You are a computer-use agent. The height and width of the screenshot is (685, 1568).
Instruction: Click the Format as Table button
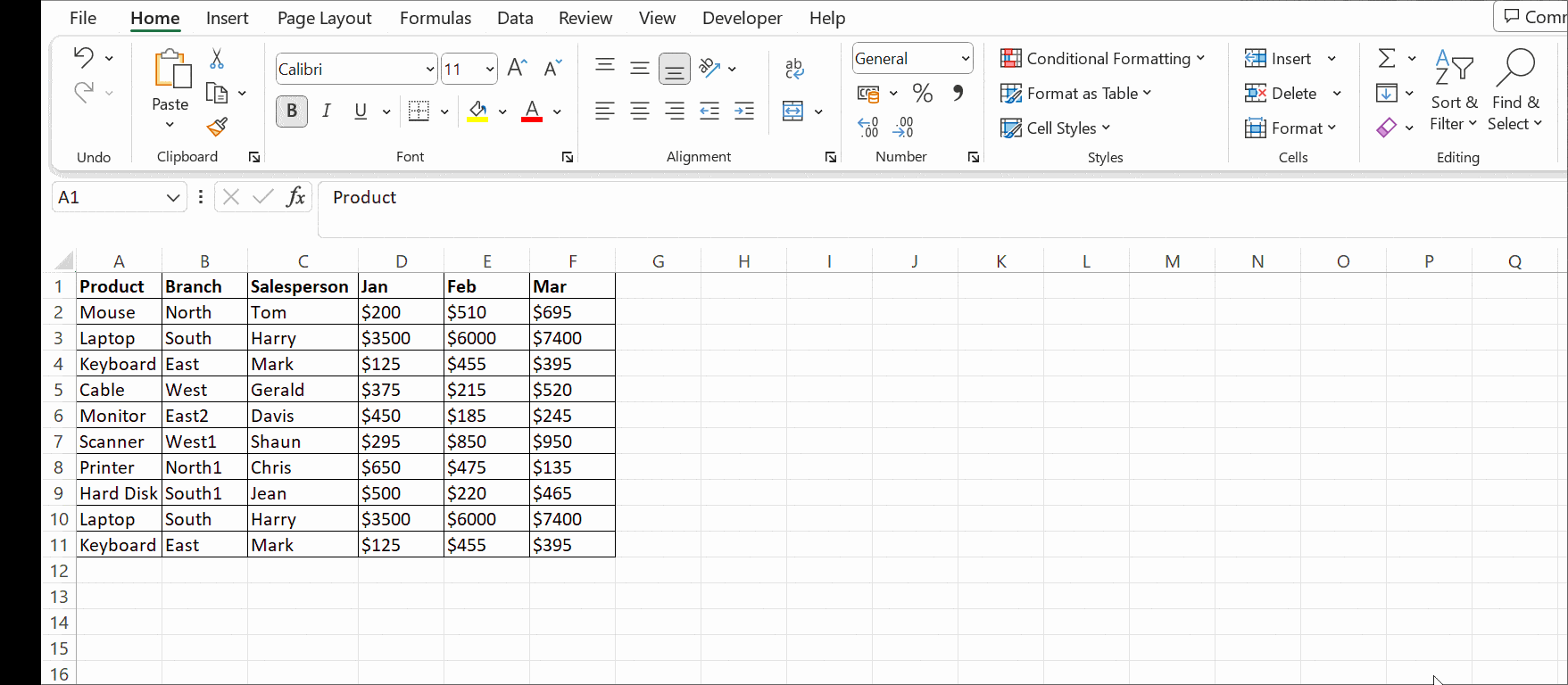pos(1075,94)
